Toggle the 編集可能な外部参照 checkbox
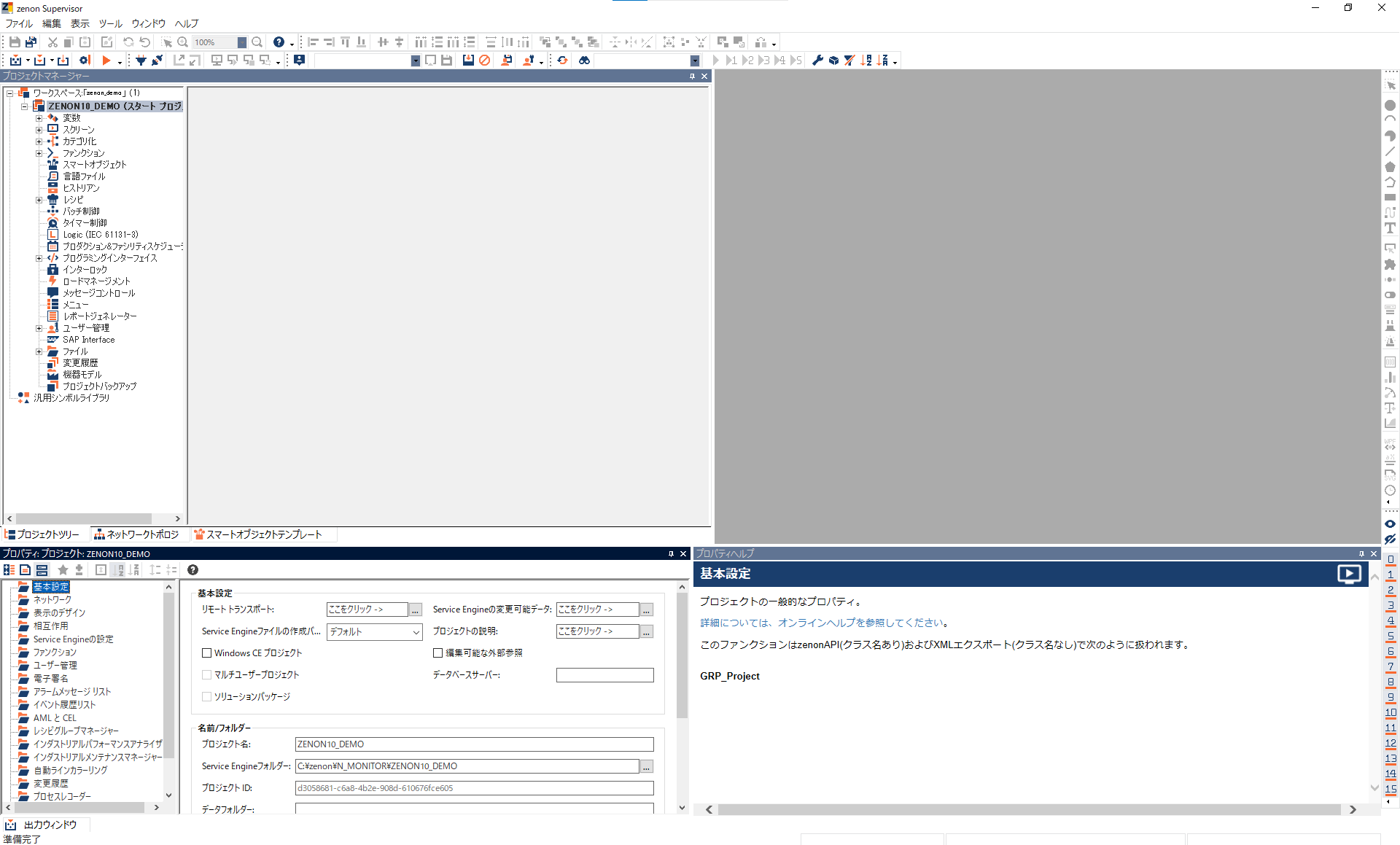 click(x=438, y=653)
